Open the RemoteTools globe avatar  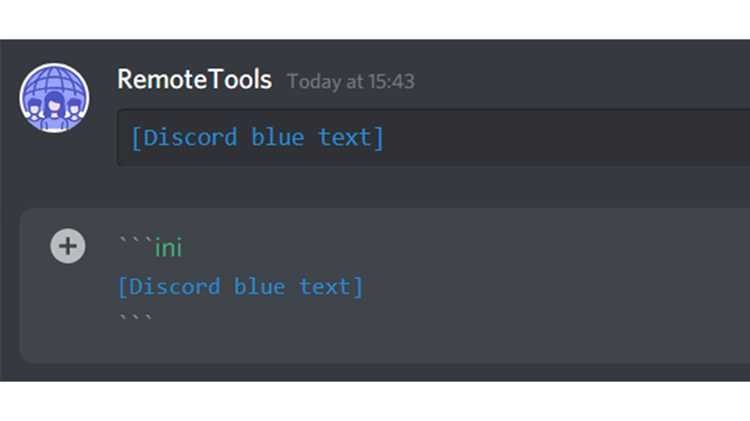[x=54, y=98]
